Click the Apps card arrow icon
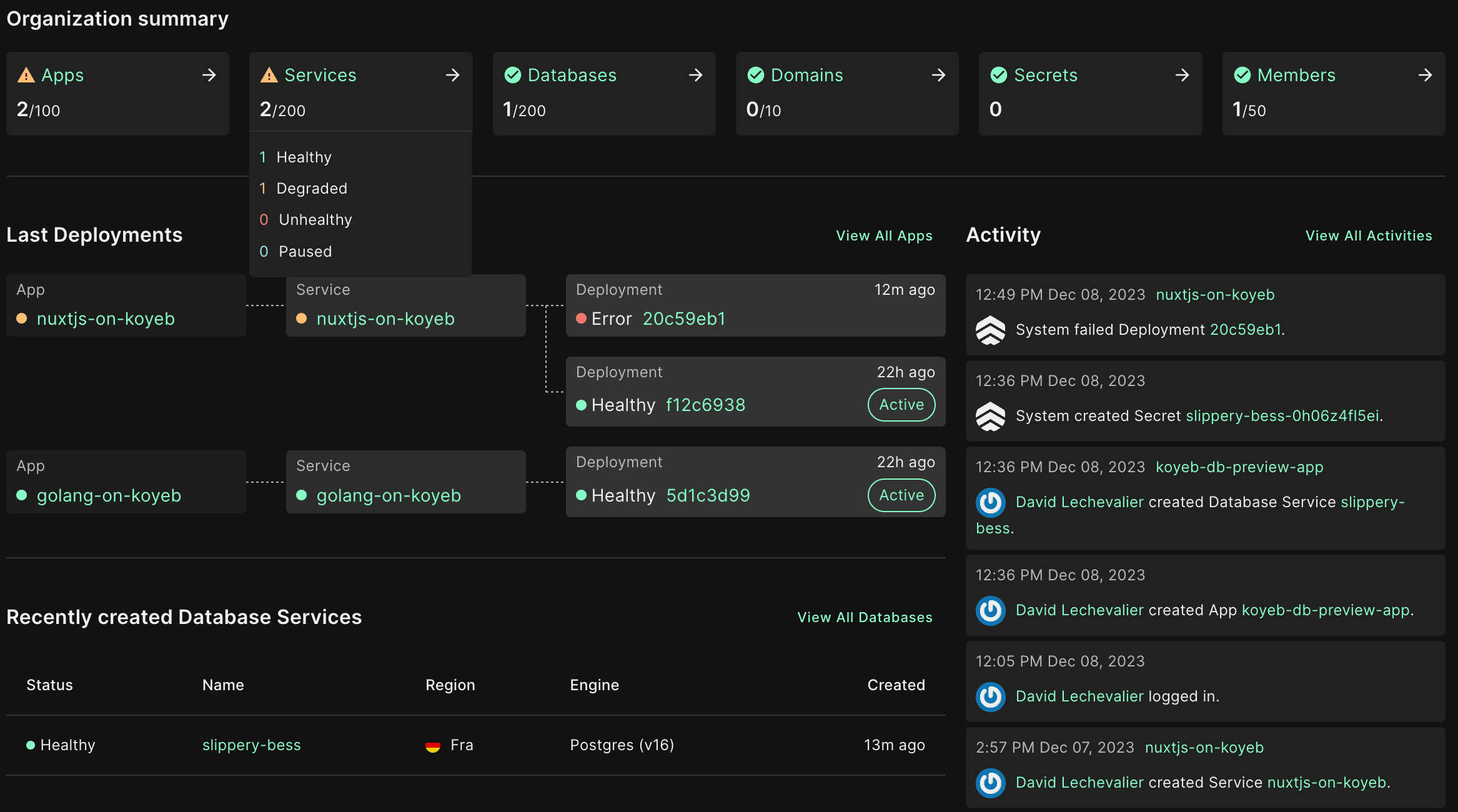Image resolution: width=1458 pixels, height=812 pixels. 209,76
